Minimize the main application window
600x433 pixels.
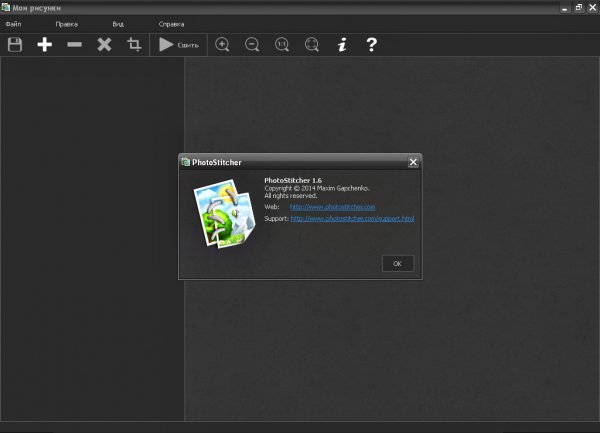pos(565,8)
